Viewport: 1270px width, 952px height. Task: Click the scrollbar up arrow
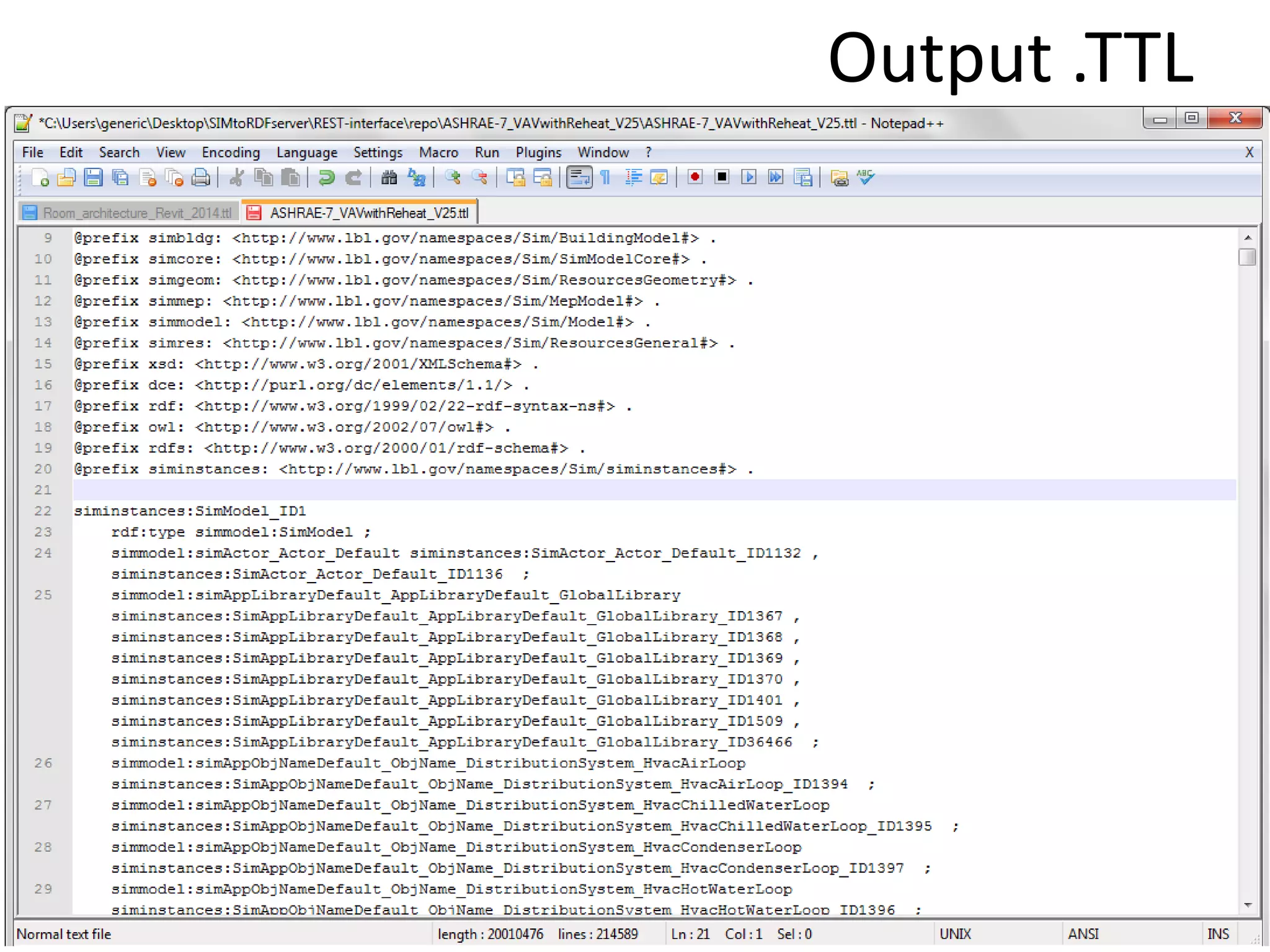(1247, 237)
